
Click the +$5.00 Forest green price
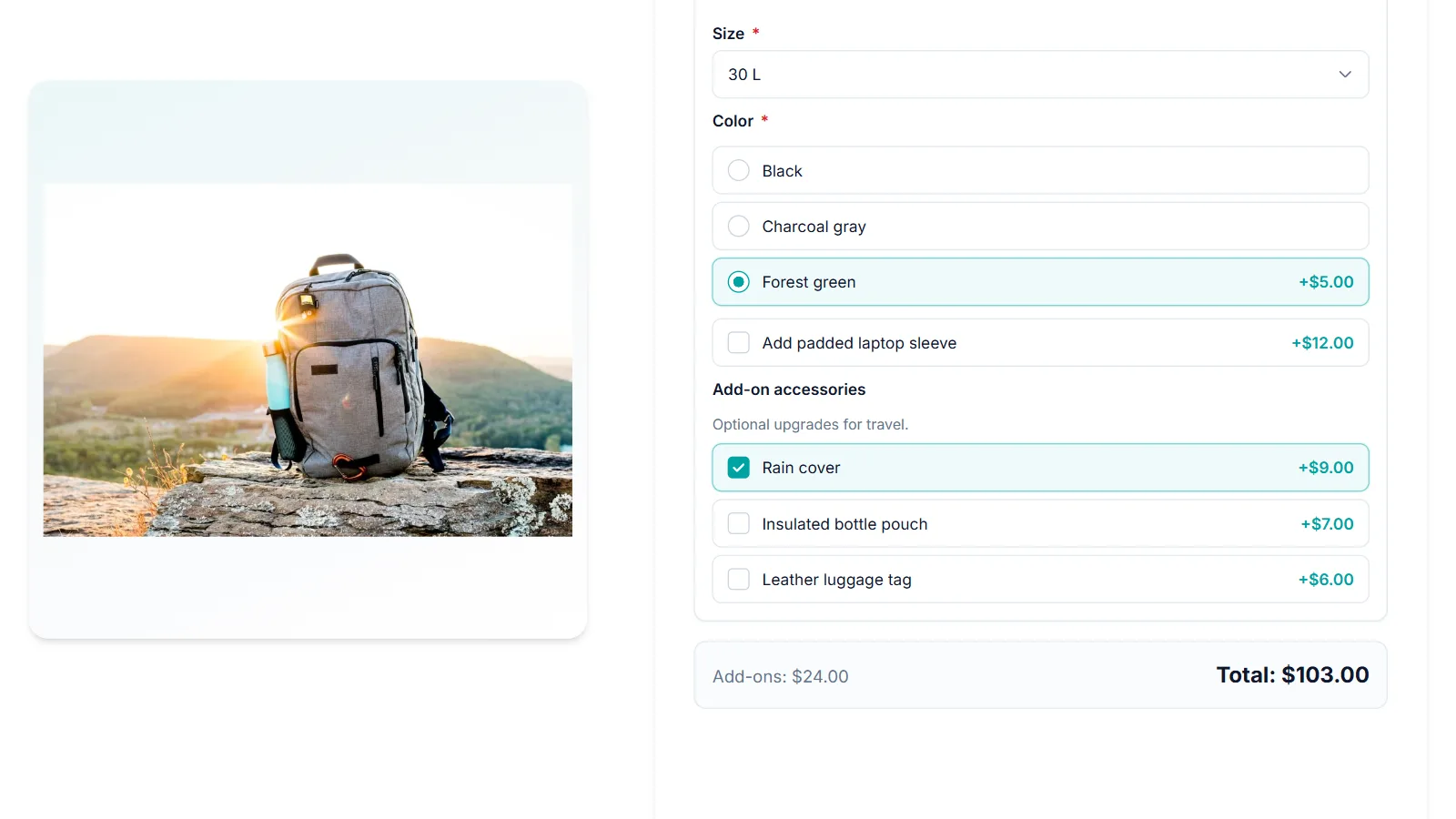(x=1326, y=282)
